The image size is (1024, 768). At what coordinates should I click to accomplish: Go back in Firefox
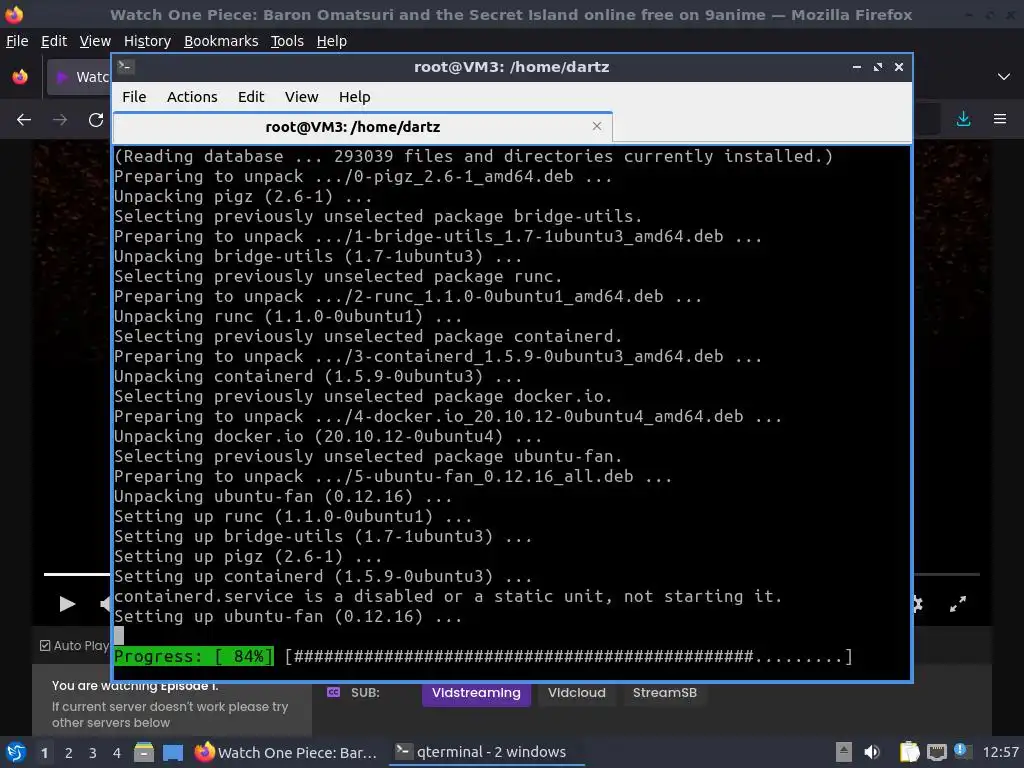tap(24, 120)
